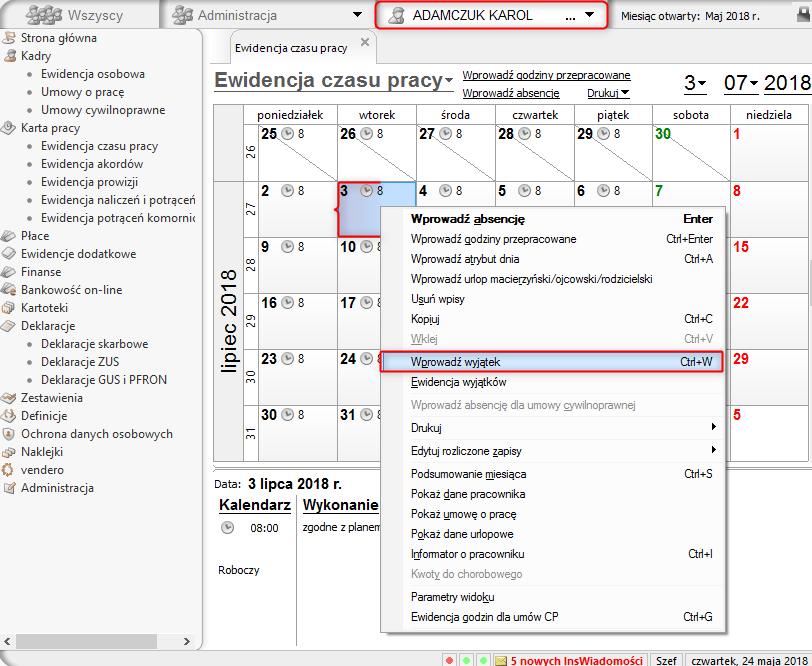Open the Administracja group dropdown arrow
The width and height of the screenshot is (812, 666).
coord(357,15)
